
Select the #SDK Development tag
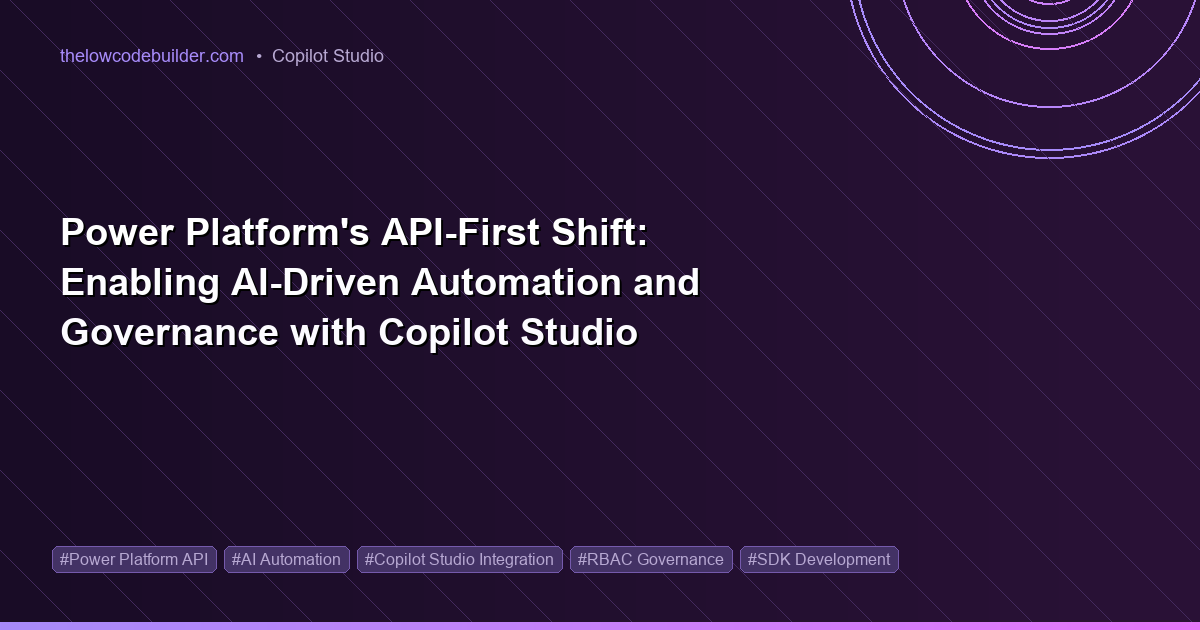point(819,560)
